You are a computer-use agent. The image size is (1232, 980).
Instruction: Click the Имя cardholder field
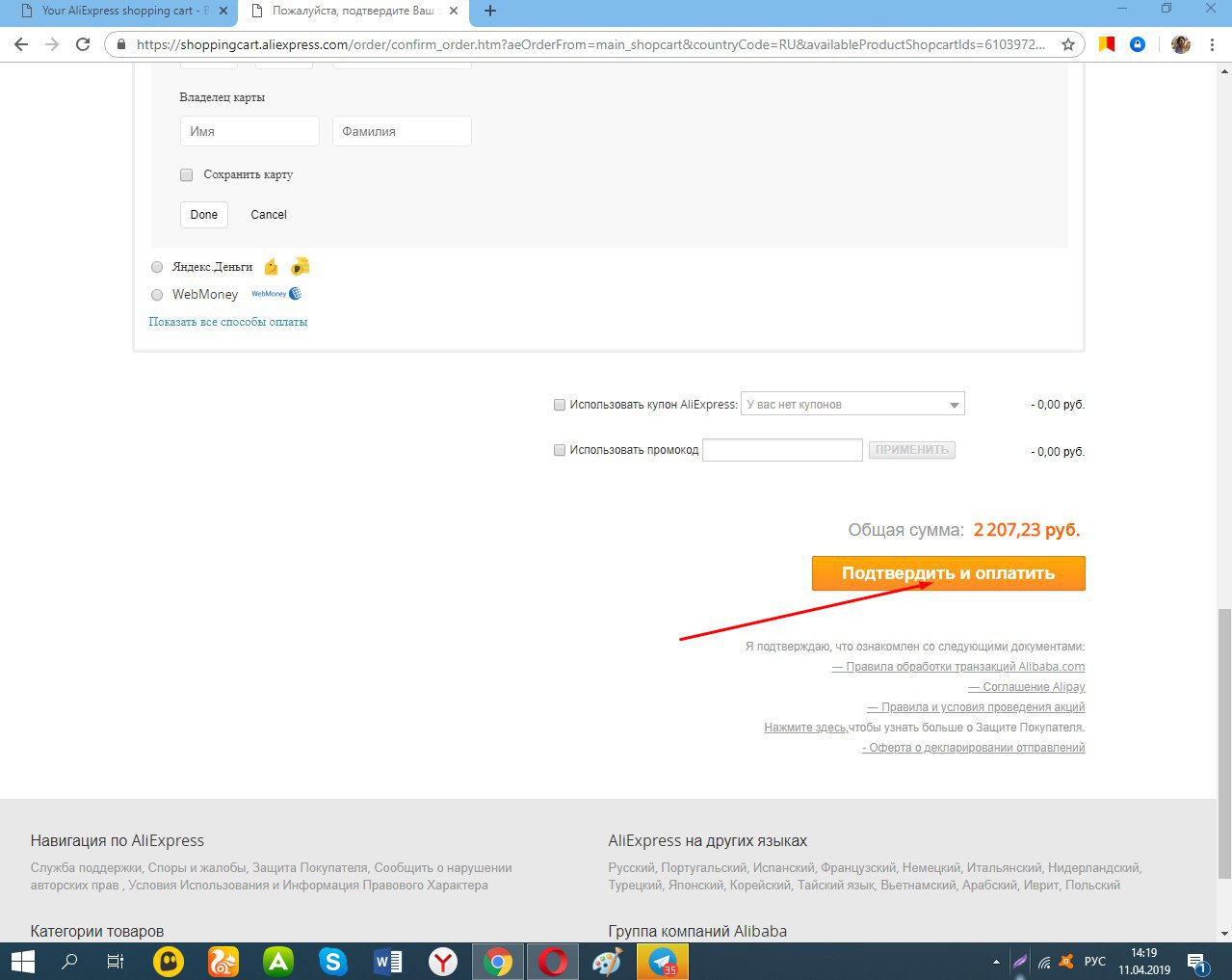(x=249, y=131)
